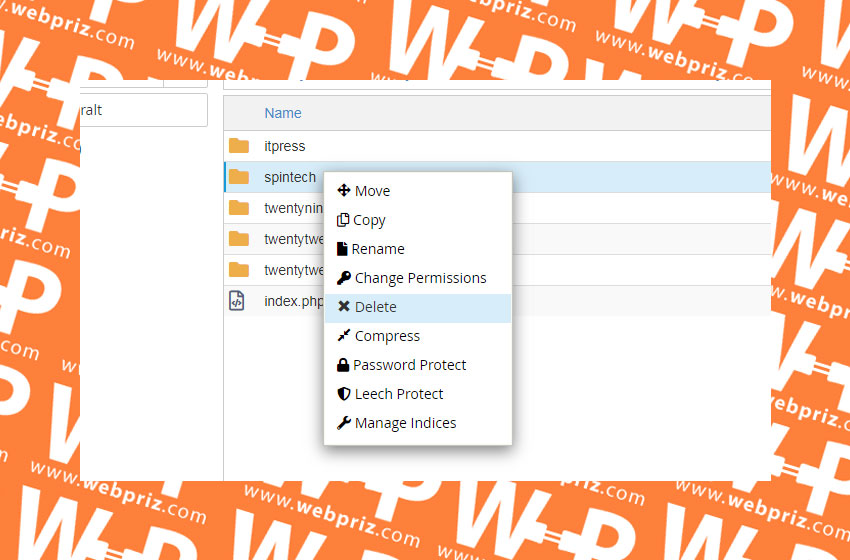Image resolution: width=850 pixels, height=560 pixels.
Task: Click the Manage Indices wrench icon
Action: click(x=344, y=423)
